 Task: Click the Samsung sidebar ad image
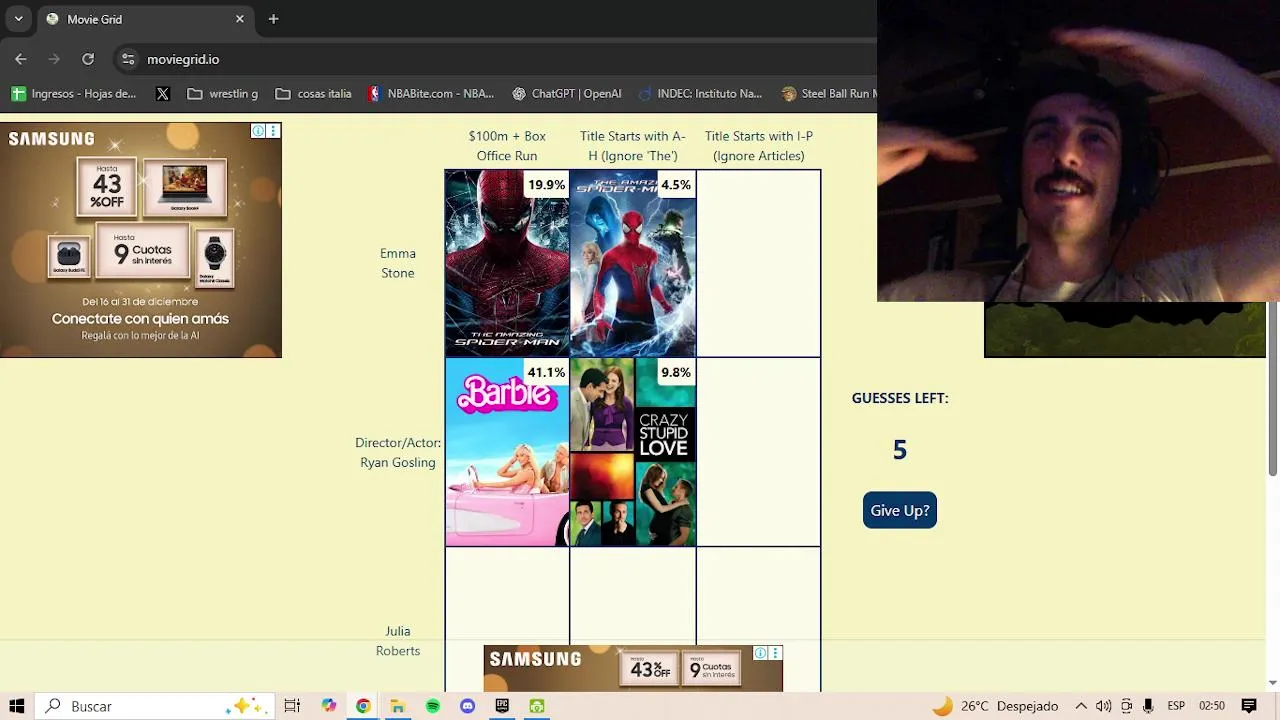pyautogui.click(x=141, y=240)
